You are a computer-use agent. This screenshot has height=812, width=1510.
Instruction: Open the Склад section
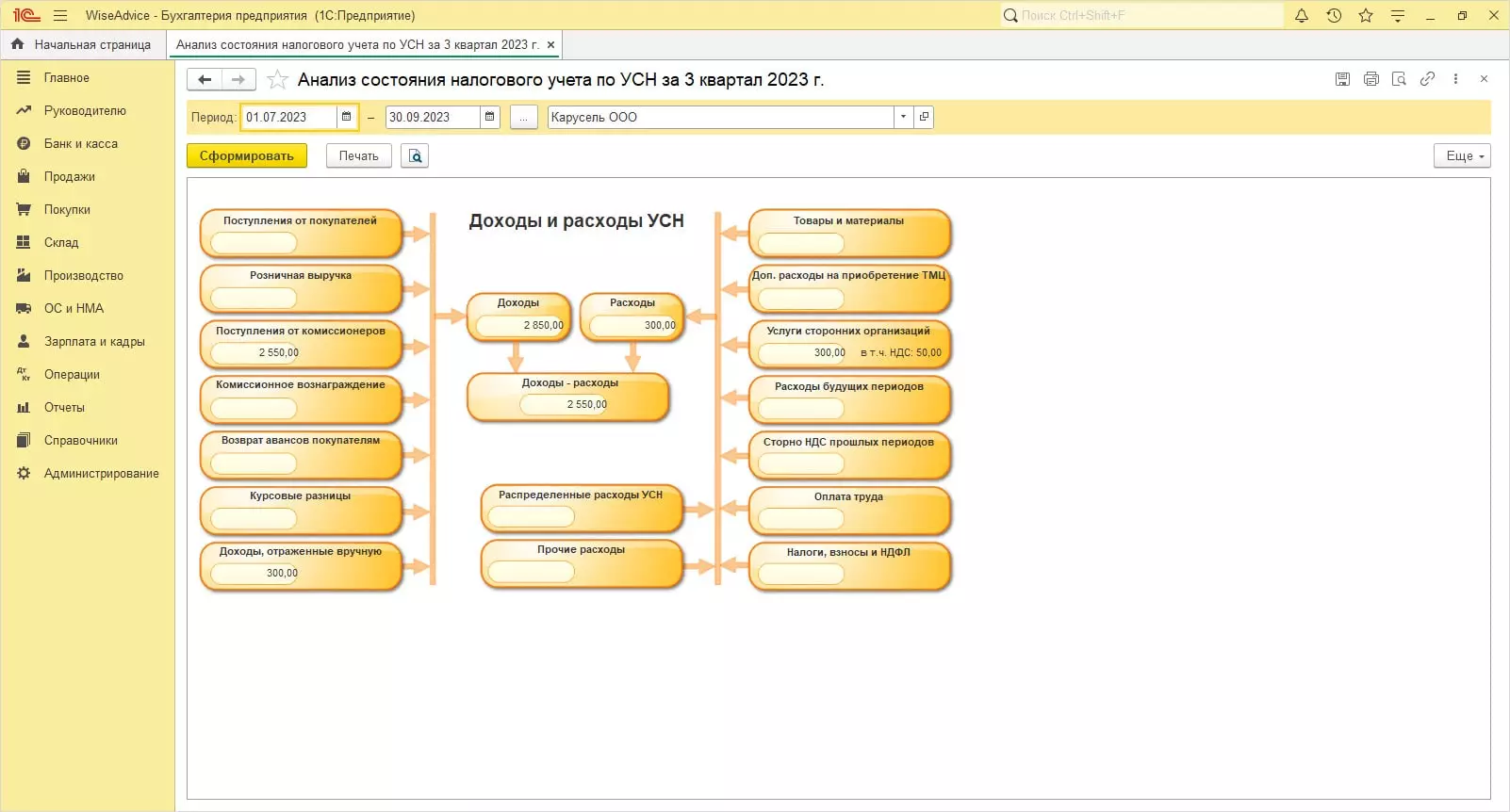(x=61, y=243)
